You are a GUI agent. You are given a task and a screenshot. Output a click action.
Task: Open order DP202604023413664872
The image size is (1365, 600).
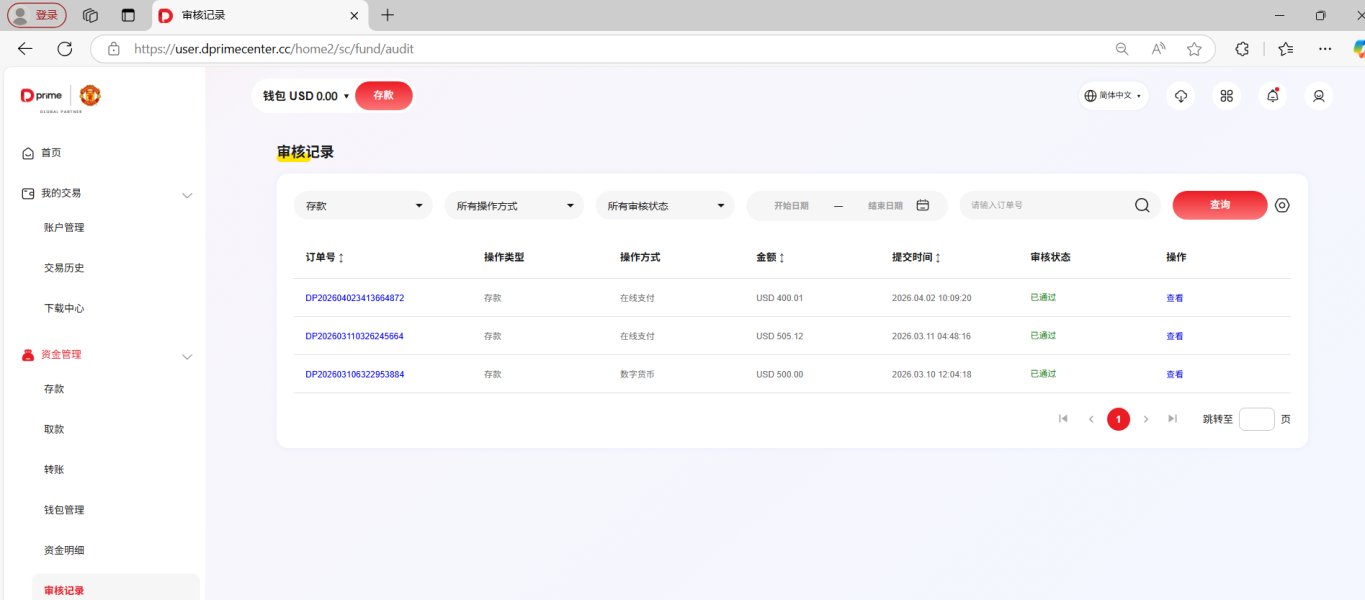click(355, 298)
